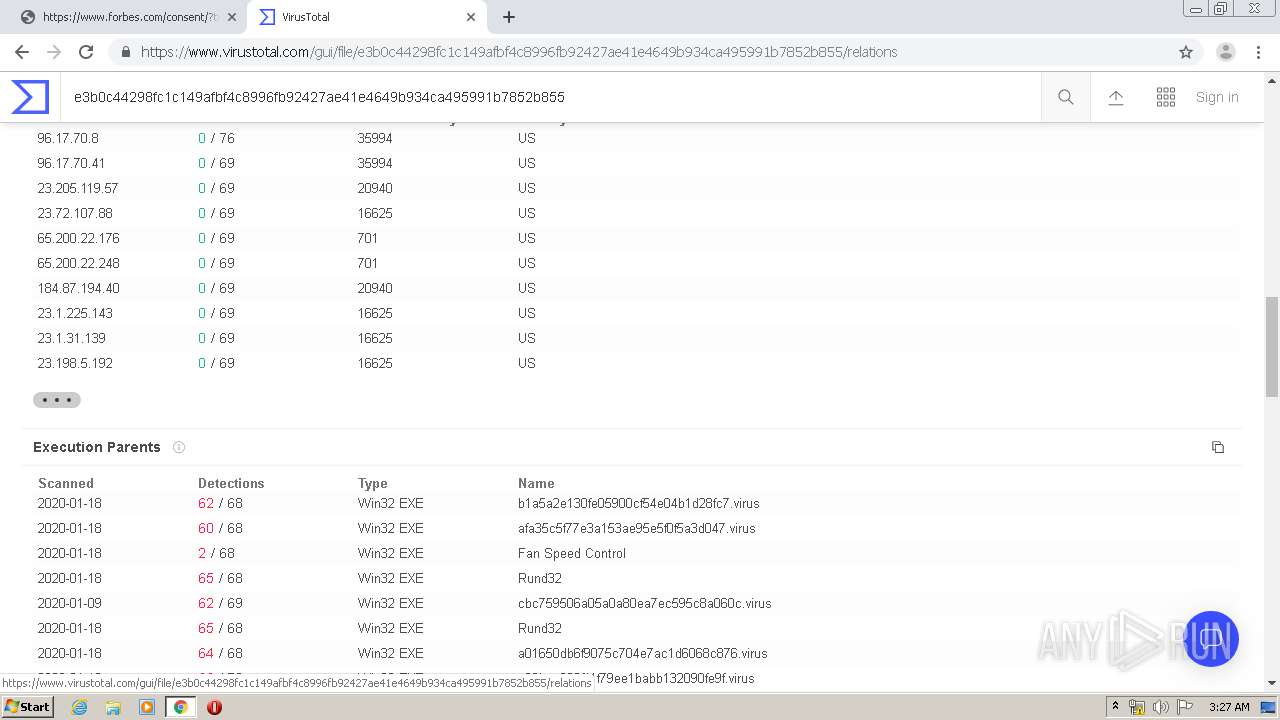
Task: Go forward to the next page
Action: [54, 52]
